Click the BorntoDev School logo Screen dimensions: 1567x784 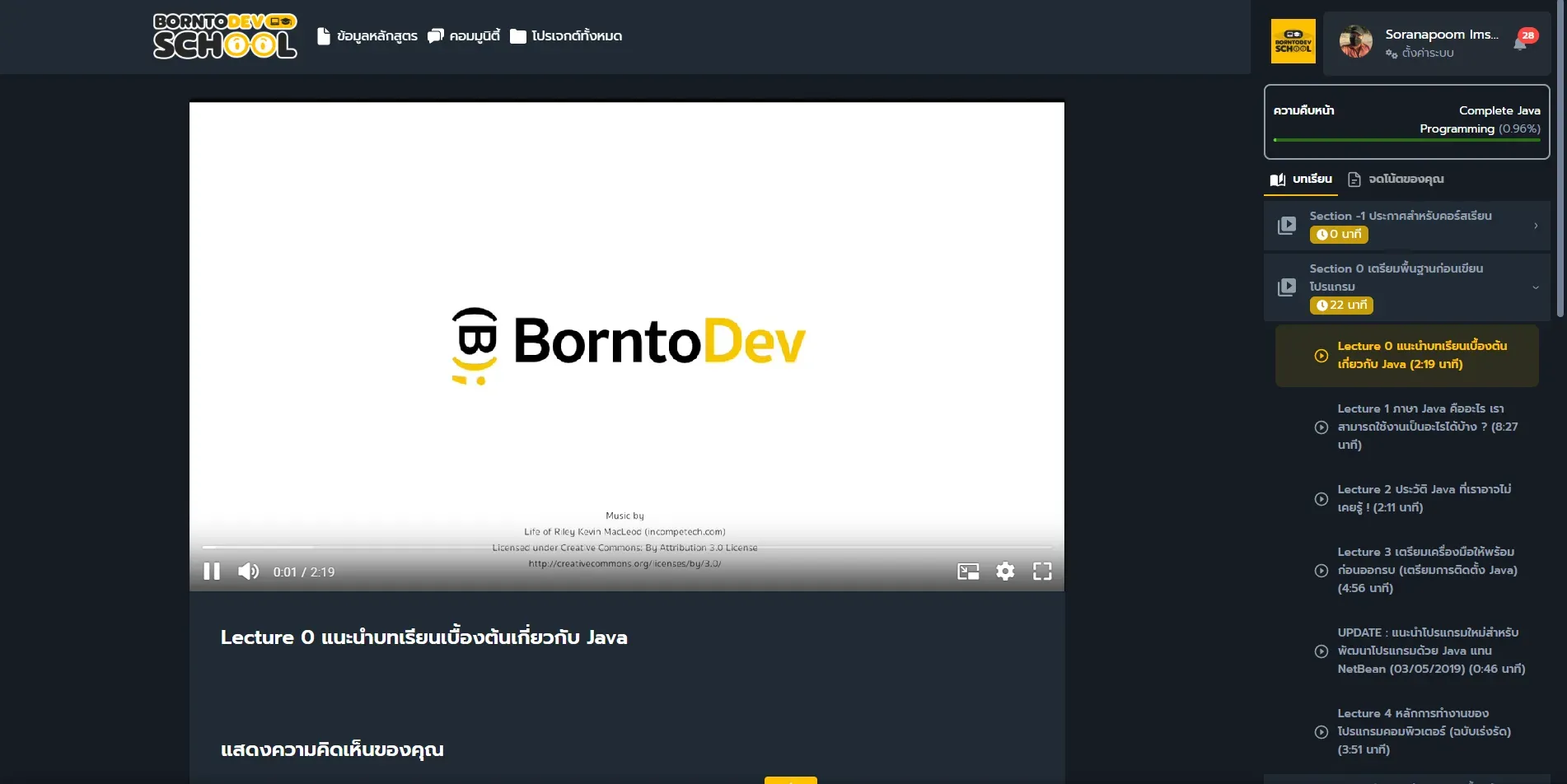pos(224,37)
